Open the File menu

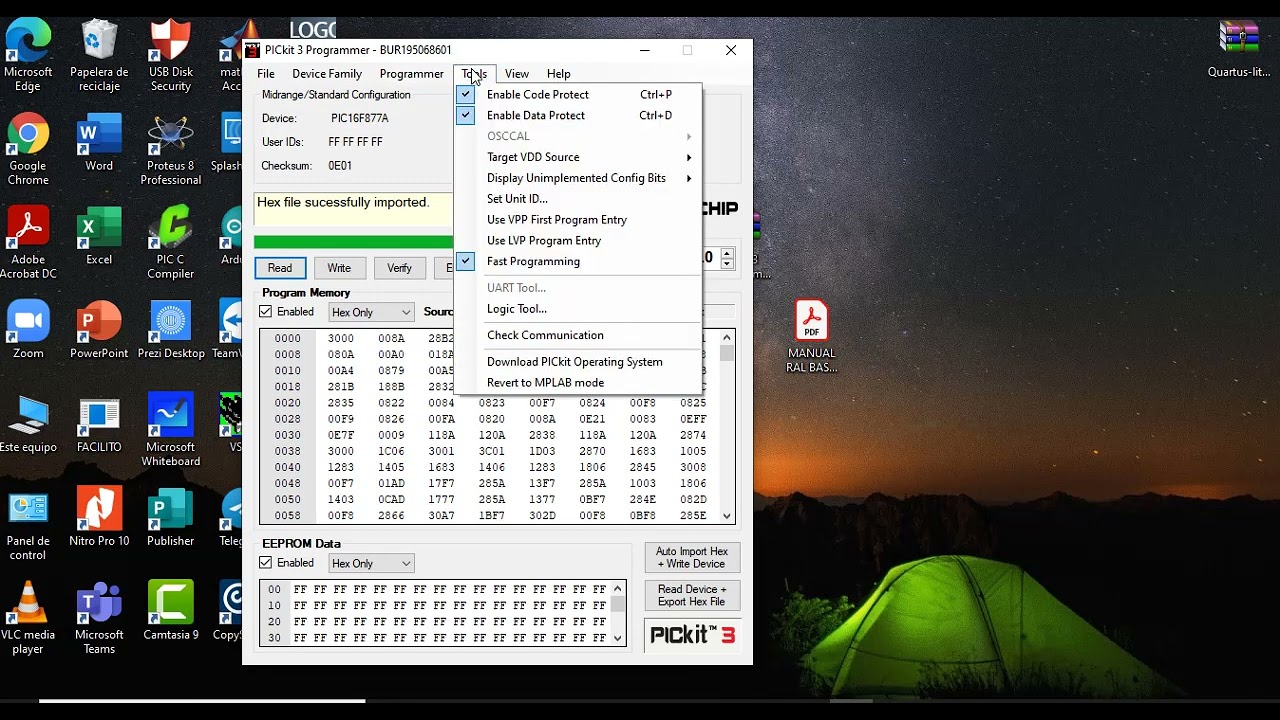[x=266, y=74]
